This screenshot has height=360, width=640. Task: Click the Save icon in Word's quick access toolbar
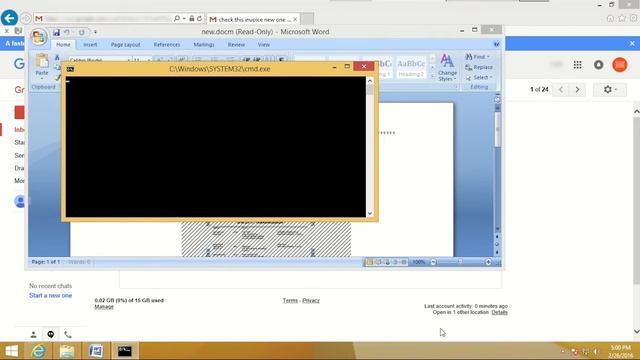click(x=56, y=32)
